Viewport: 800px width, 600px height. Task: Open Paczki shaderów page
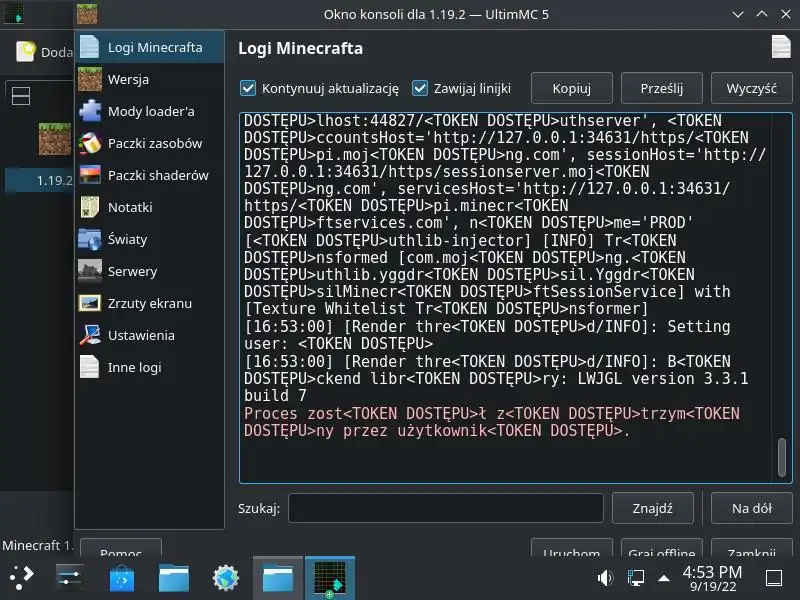(149, 176)
